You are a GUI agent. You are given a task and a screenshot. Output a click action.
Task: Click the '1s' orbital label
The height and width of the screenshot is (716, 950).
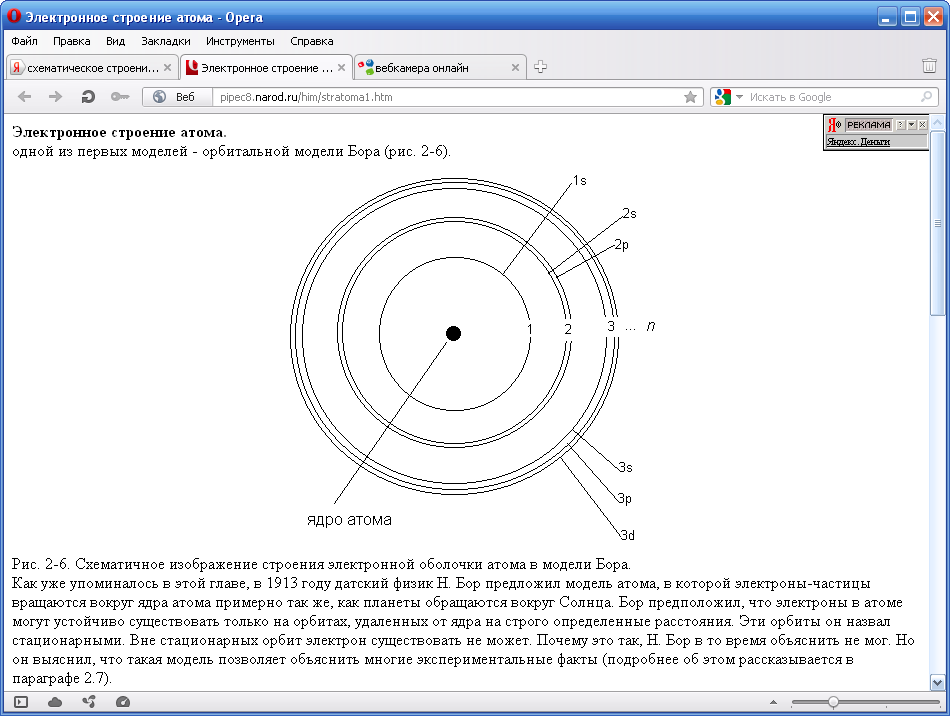580,181
